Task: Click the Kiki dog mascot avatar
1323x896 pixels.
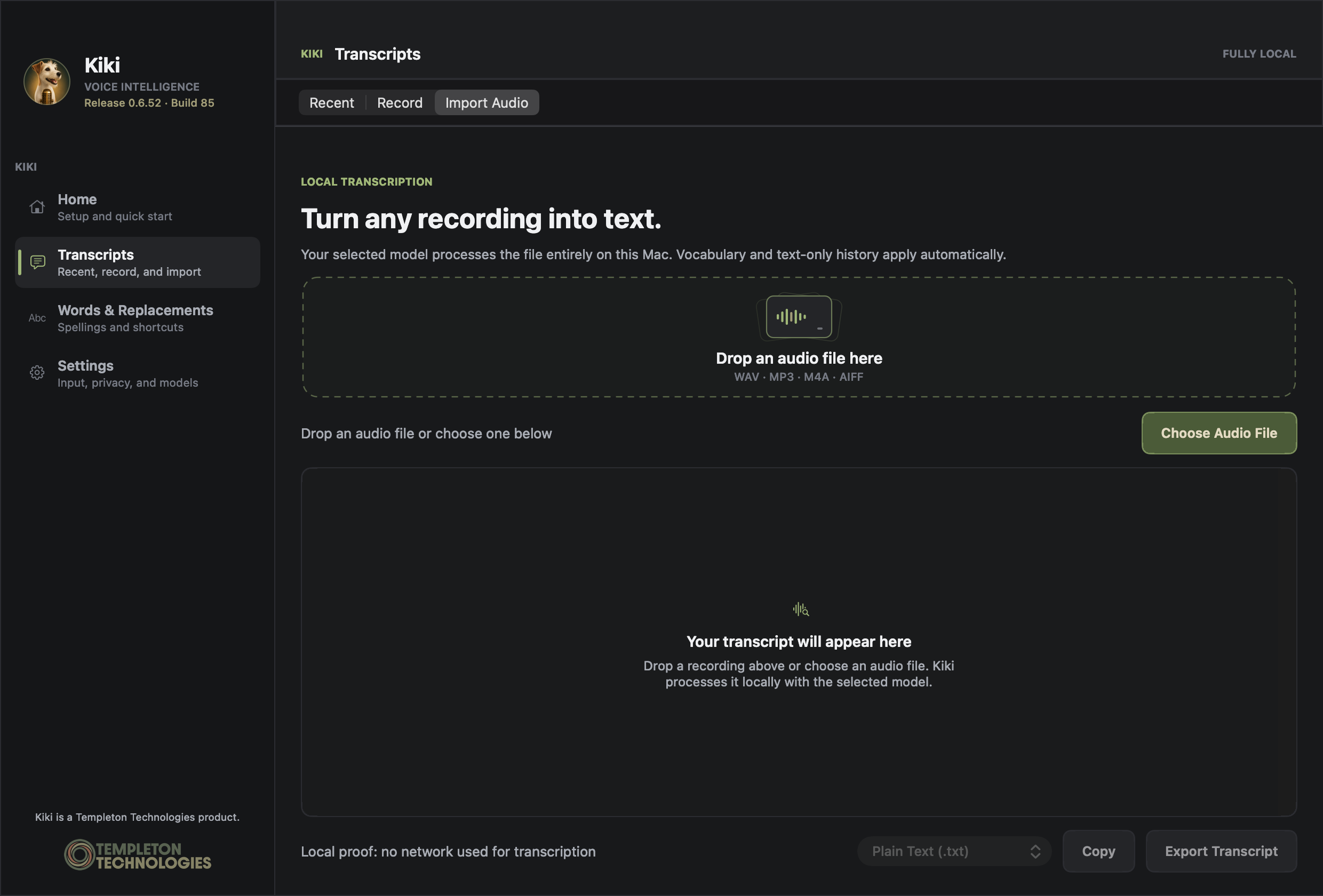Action: 47,82
